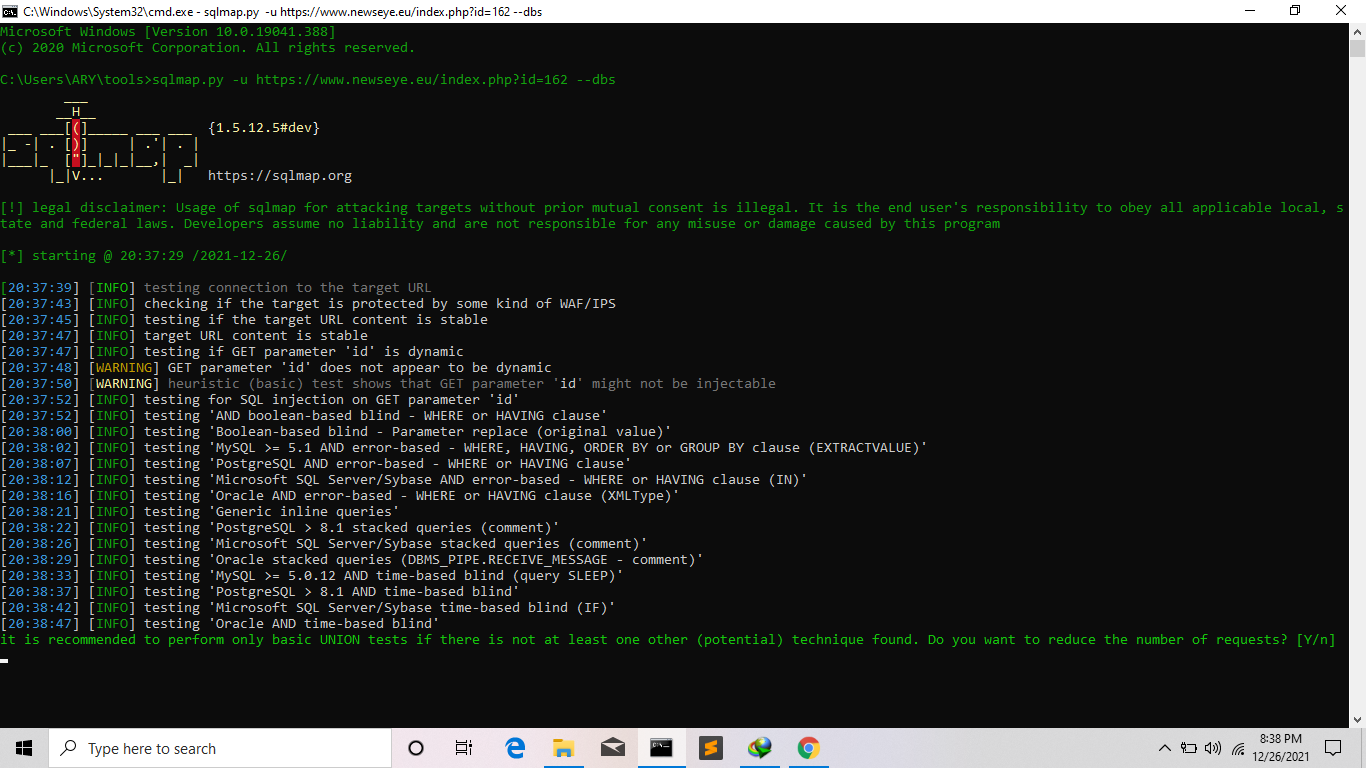Click the console vertical scrollbar thumb

[x=1357, y=50]
